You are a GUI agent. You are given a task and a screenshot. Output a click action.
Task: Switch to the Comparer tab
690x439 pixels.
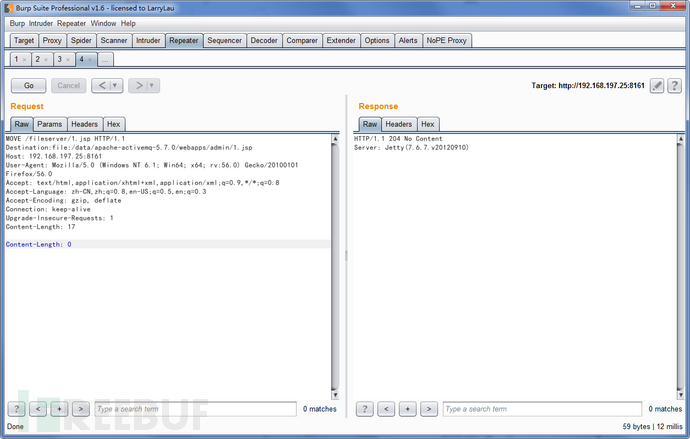(x=302, y=40)
